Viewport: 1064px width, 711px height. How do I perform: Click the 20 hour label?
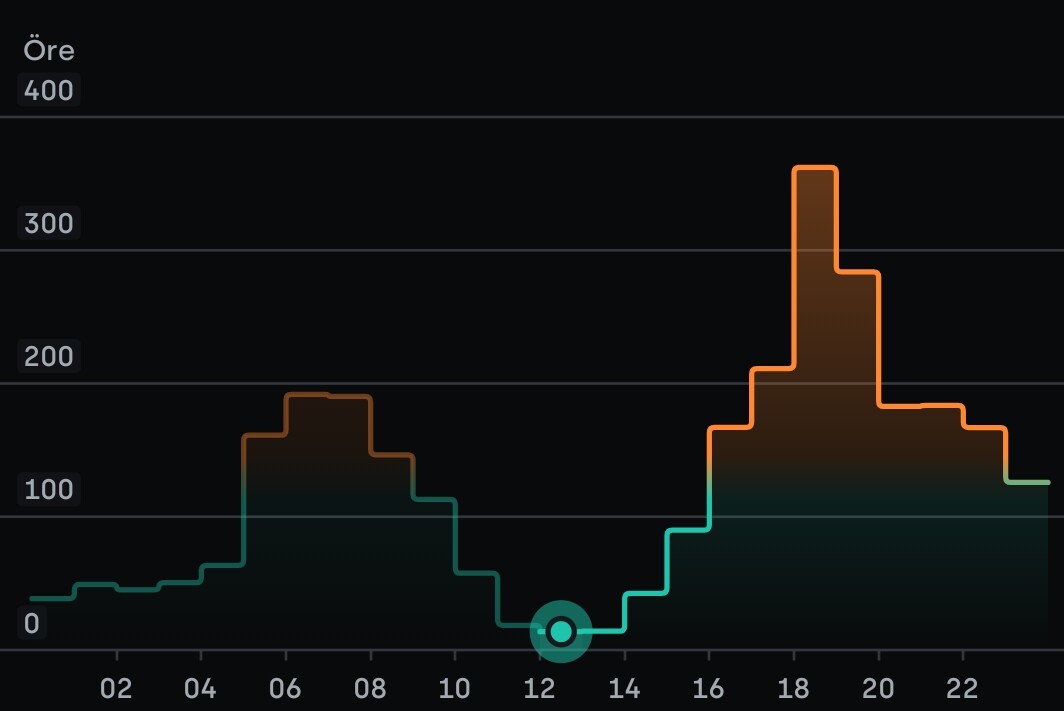(x=878, y=689)
